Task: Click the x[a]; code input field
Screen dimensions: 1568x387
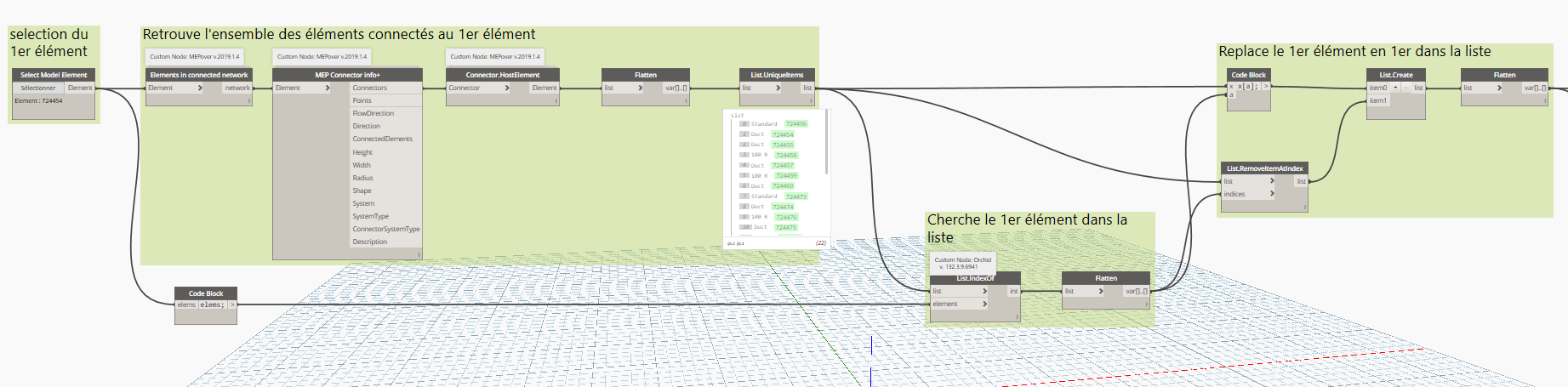Action: click(x=1247, y=86)
